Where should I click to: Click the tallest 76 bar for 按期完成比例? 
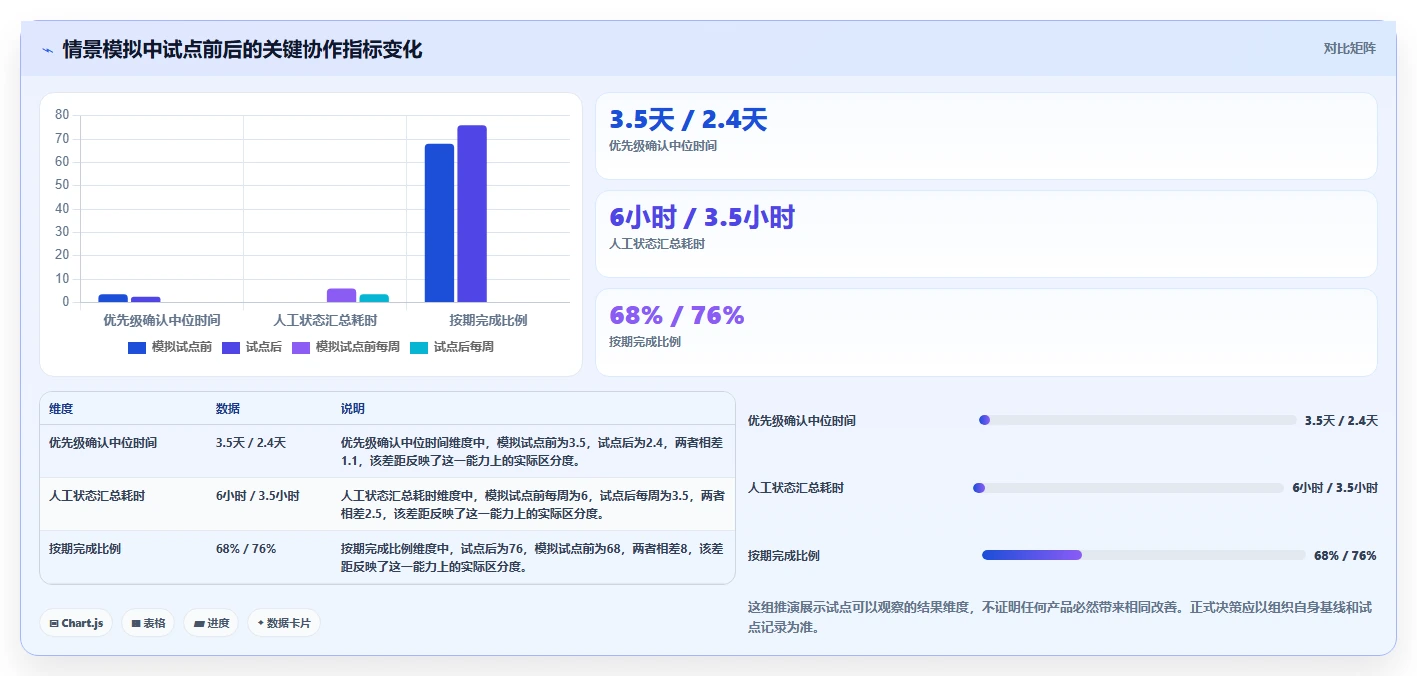pos(472,214)
